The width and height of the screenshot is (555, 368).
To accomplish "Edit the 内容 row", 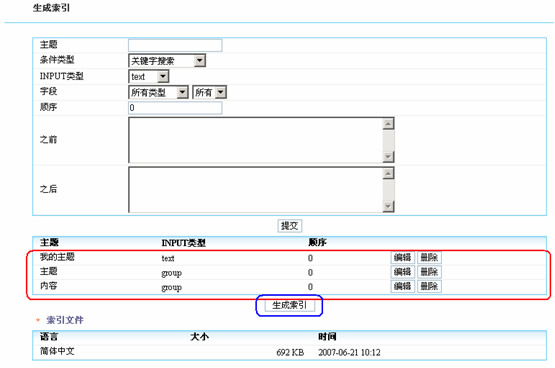I will coord(403,286).
